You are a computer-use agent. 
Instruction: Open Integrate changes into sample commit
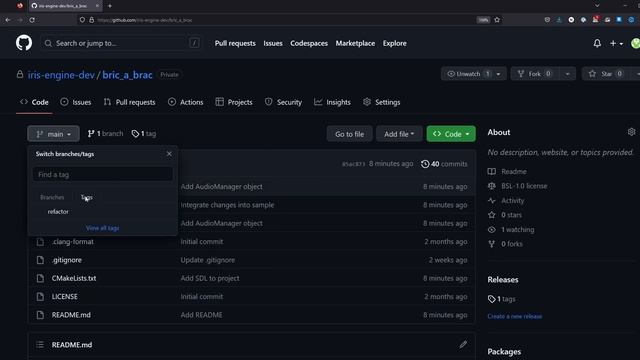tap(227, 205)
